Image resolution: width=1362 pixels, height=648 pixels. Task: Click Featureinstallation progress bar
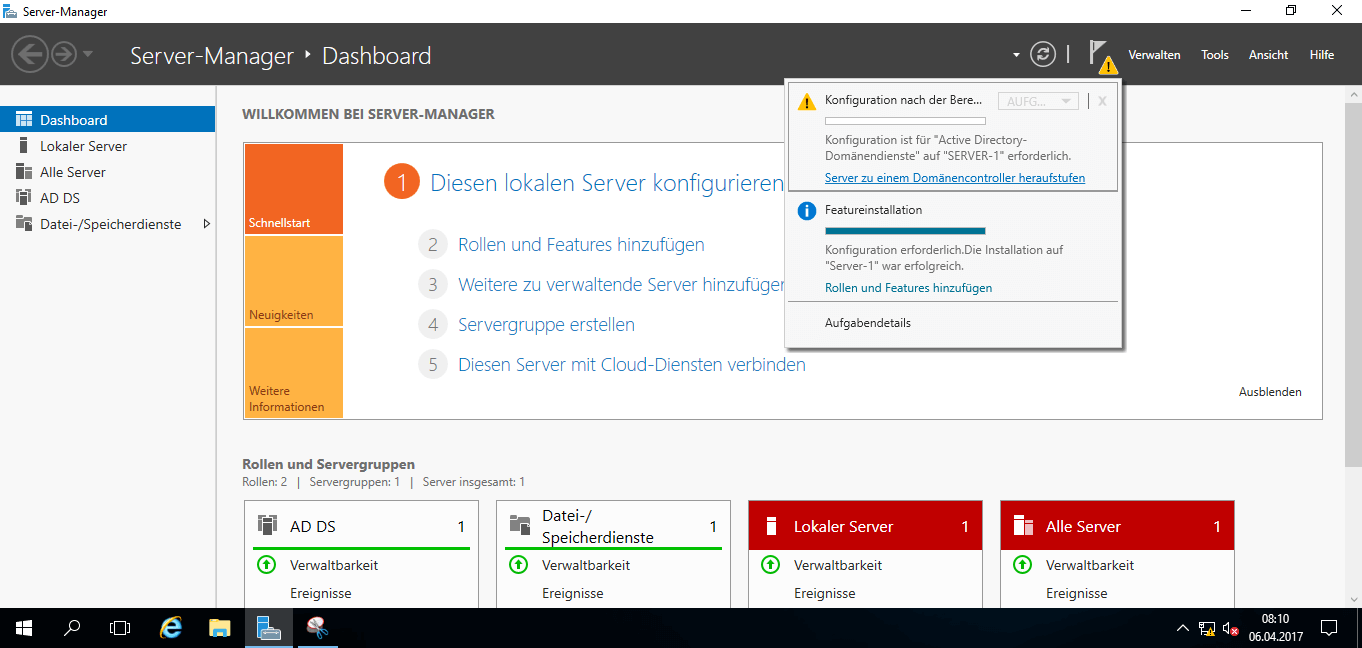click(905, 231)
